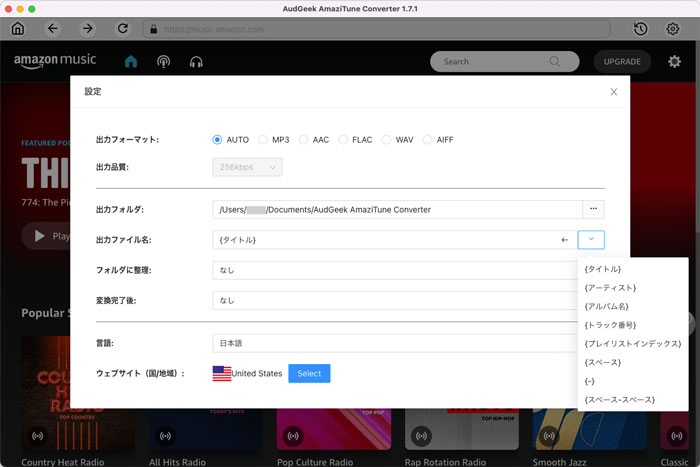Screen dimensions: 700x467
Task: Play Pop Culture Radio station icon
Action: click(x=293, y=436)
